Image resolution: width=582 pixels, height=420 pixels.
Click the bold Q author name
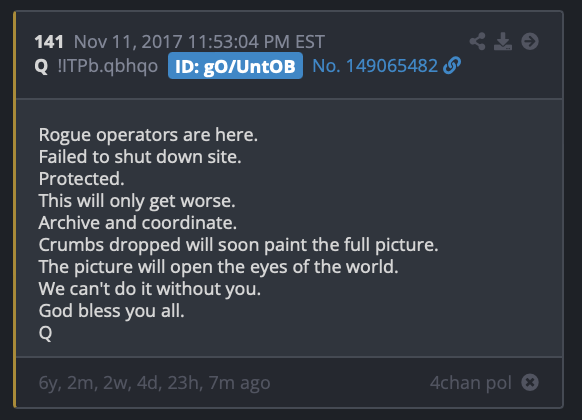click(41, 66)
